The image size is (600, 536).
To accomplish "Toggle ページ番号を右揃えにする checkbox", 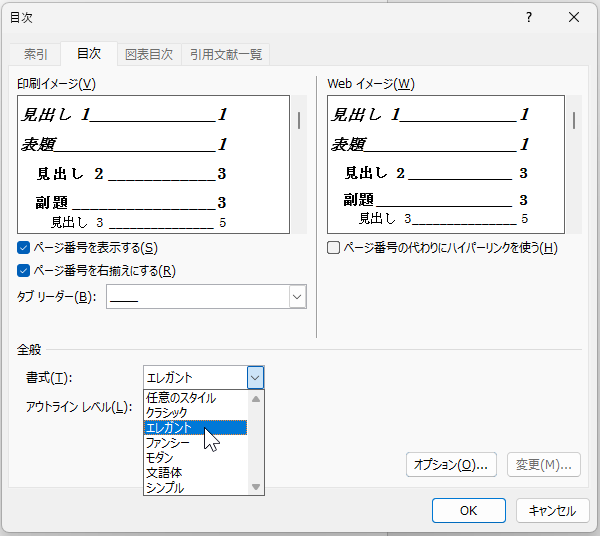I will [x=23, y=271].
